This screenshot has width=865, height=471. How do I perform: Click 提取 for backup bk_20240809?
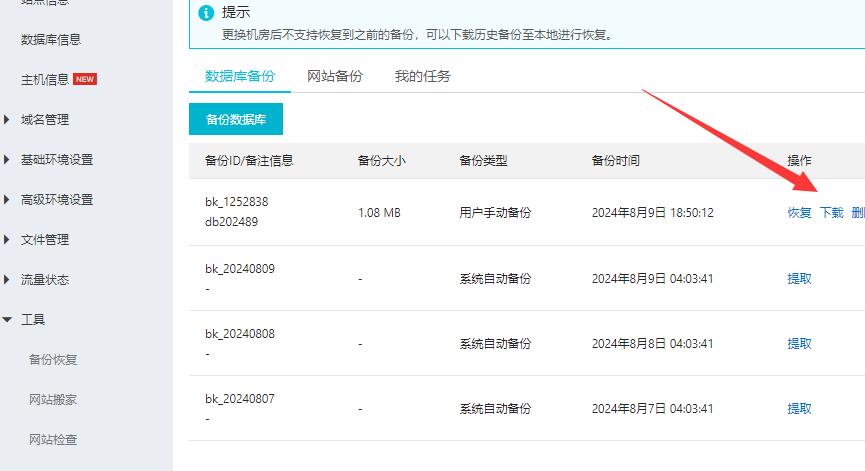799,279
